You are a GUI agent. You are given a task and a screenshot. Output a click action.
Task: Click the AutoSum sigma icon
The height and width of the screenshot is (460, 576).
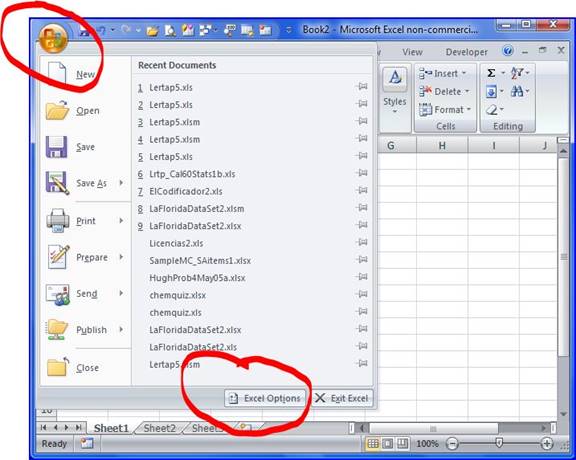pyautogui.click(x=491, y=73)
